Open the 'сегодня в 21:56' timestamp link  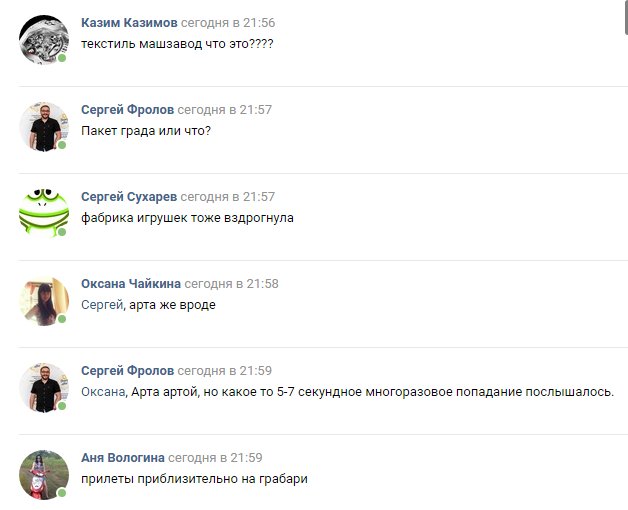(x=228, y=23)
